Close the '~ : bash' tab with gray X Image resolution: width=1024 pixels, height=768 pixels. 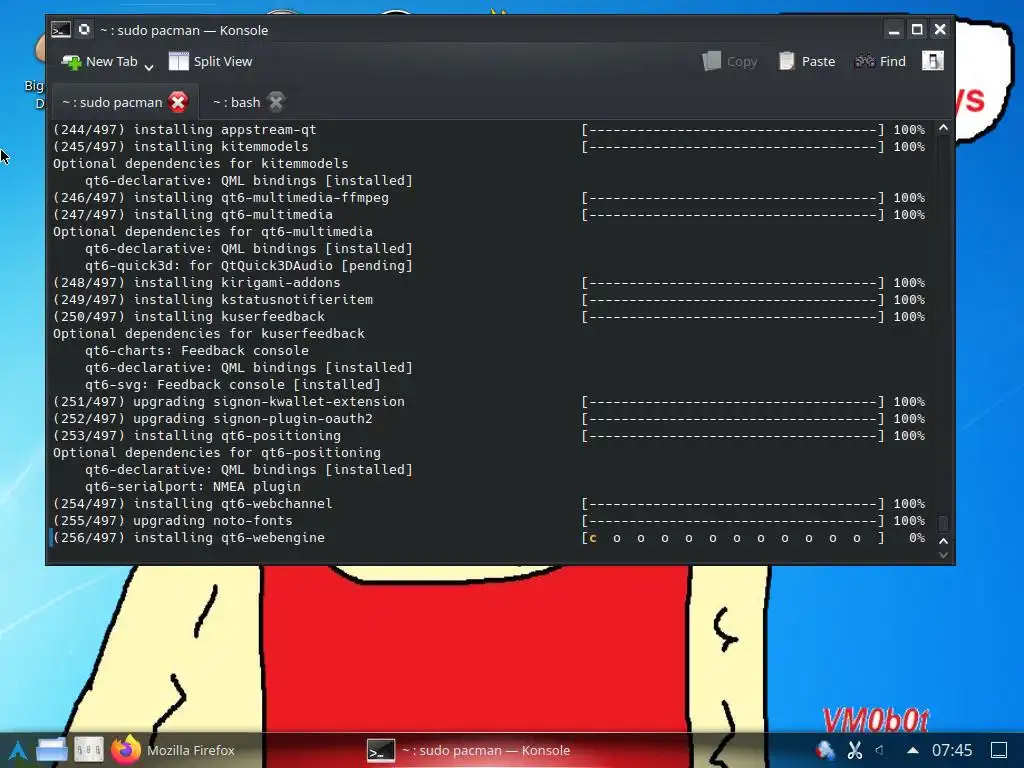276,103
